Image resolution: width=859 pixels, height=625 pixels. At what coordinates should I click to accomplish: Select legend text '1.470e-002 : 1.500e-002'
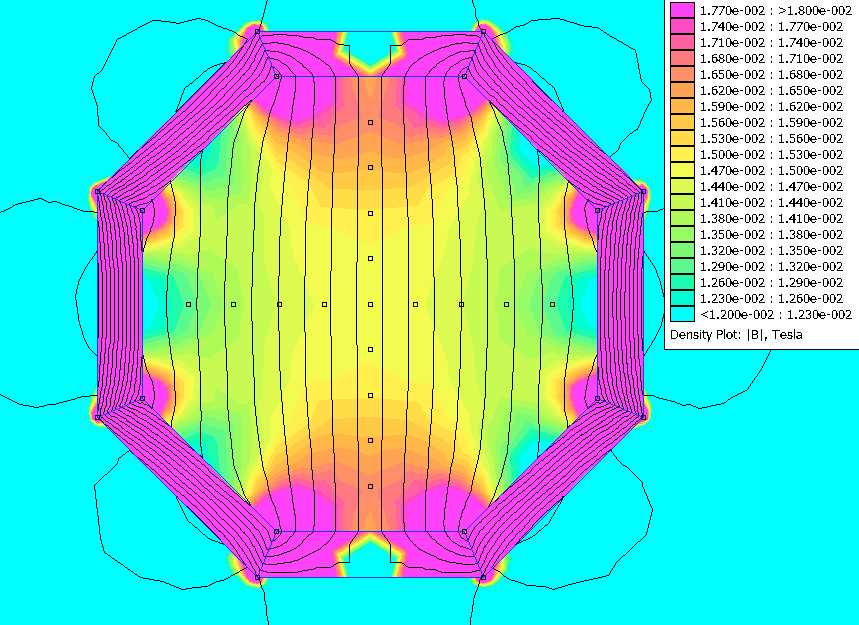coord(771,170)
